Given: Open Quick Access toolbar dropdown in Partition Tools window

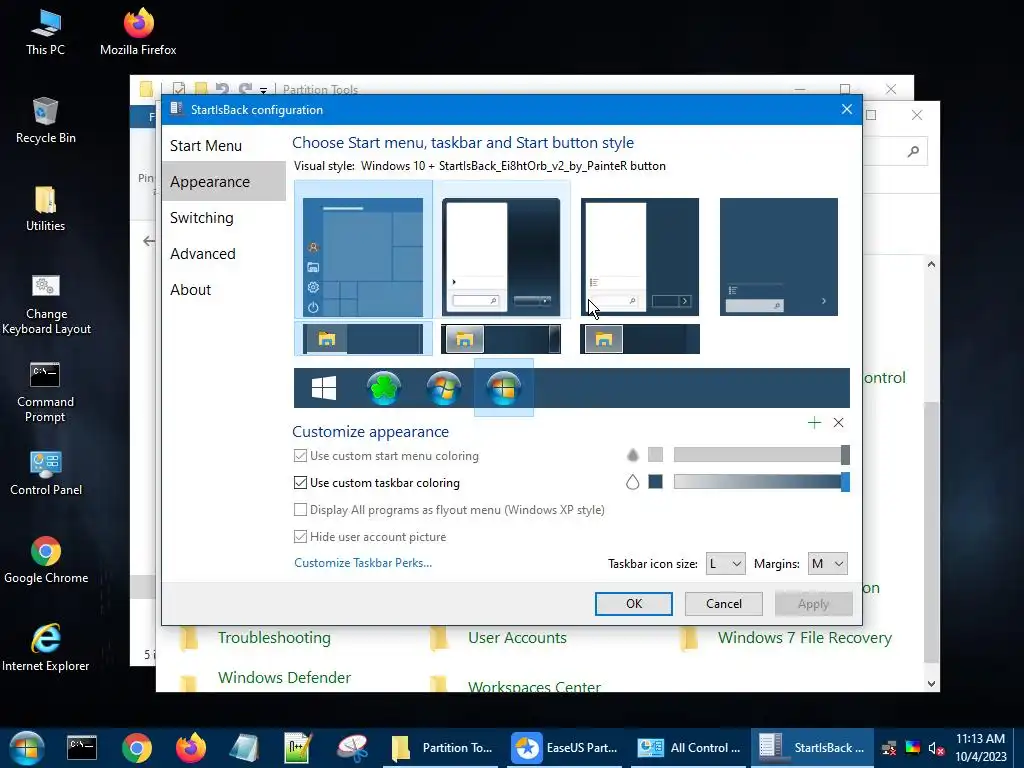Looking at the screenshot, I should point(263,90).
